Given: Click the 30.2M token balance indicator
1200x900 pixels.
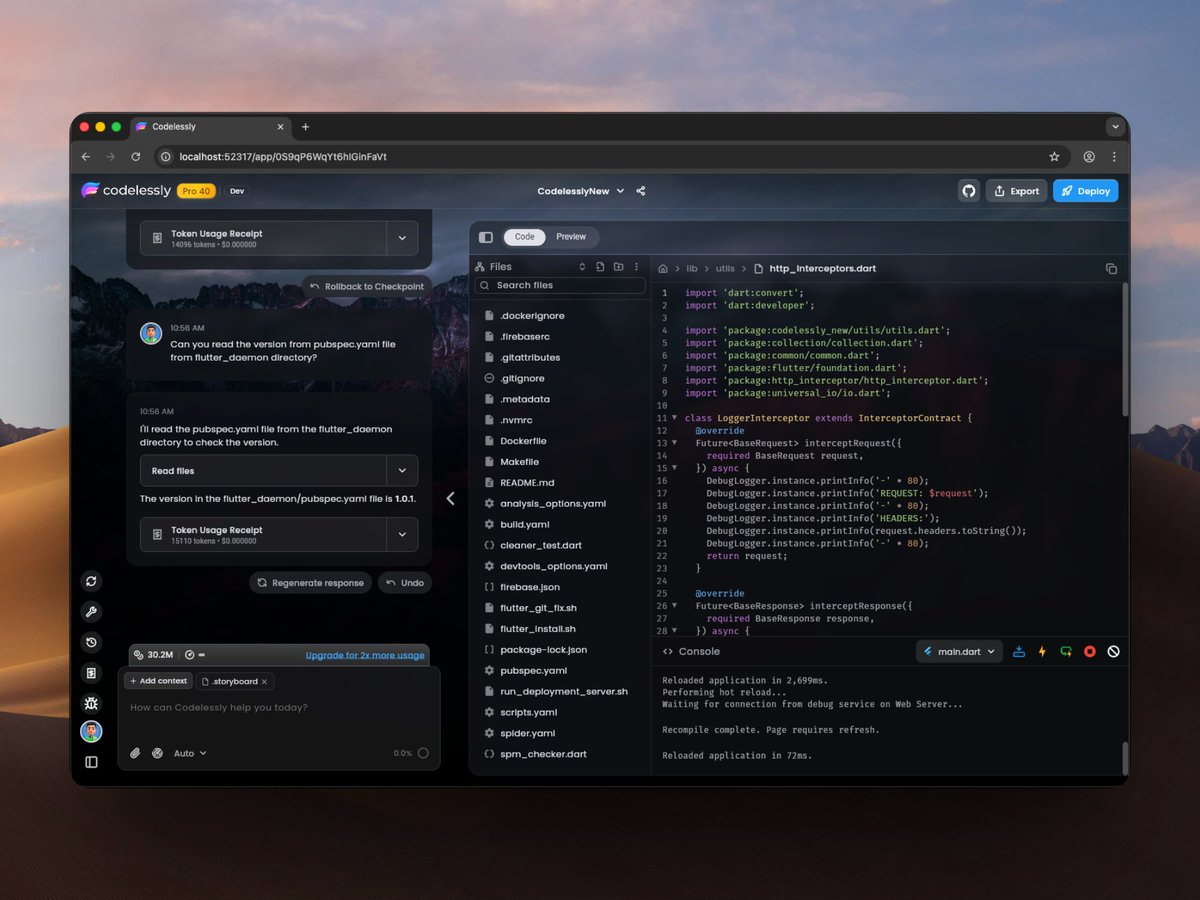Looking at the screenshot, I should tap(154, 655).
